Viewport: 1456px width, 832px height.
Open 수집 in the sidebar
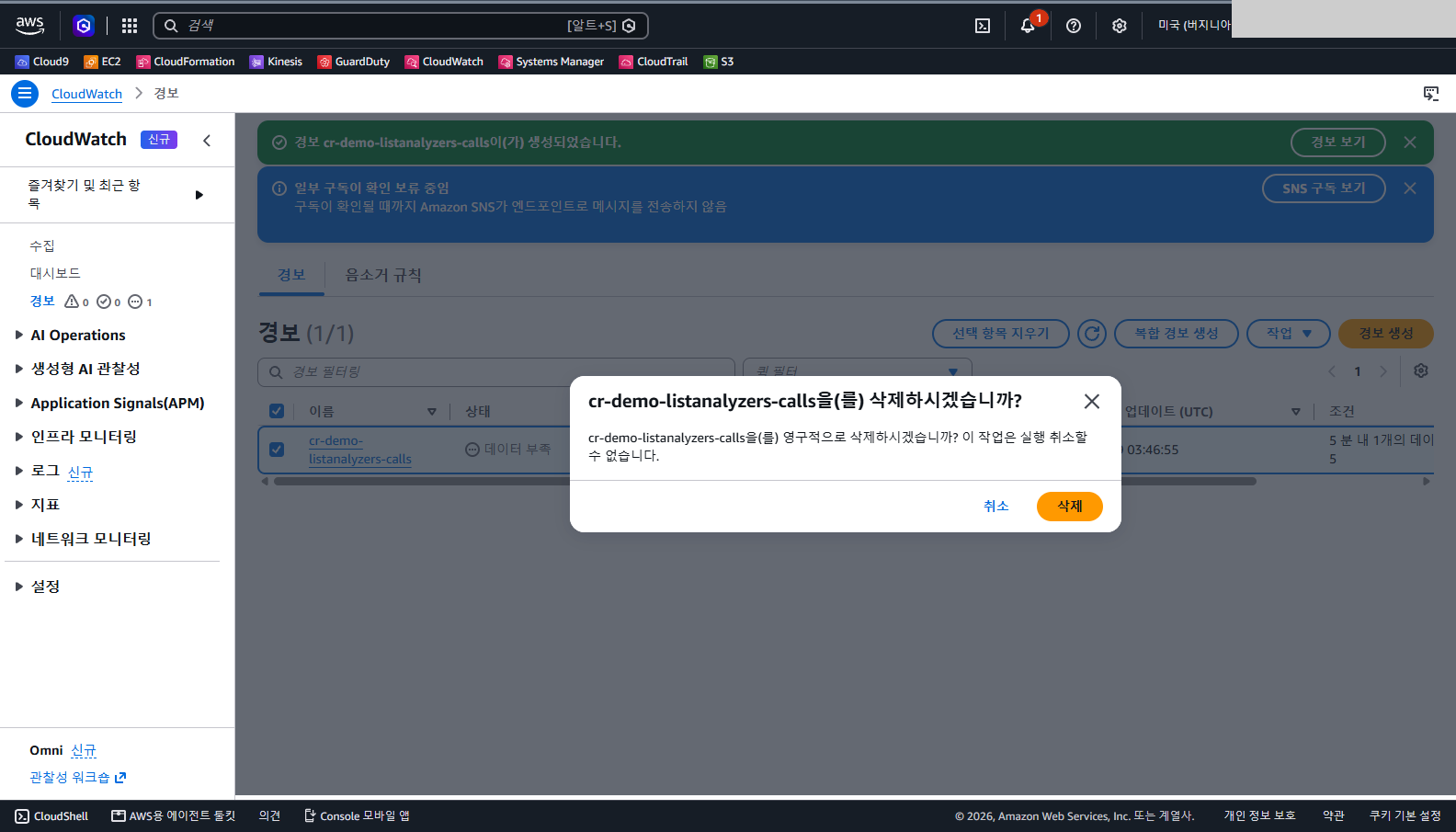tap(42, 245)
